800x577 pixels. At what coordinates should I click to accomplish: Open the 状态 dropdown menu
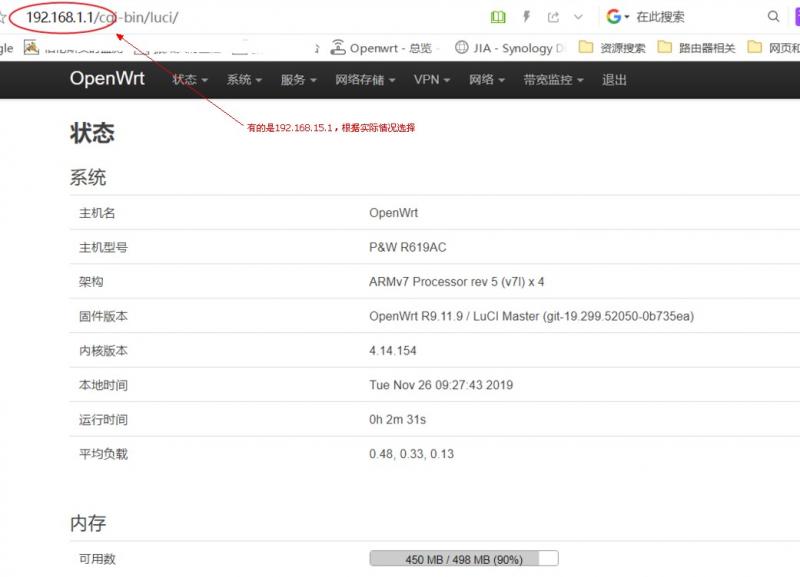[x=190, y=80]
